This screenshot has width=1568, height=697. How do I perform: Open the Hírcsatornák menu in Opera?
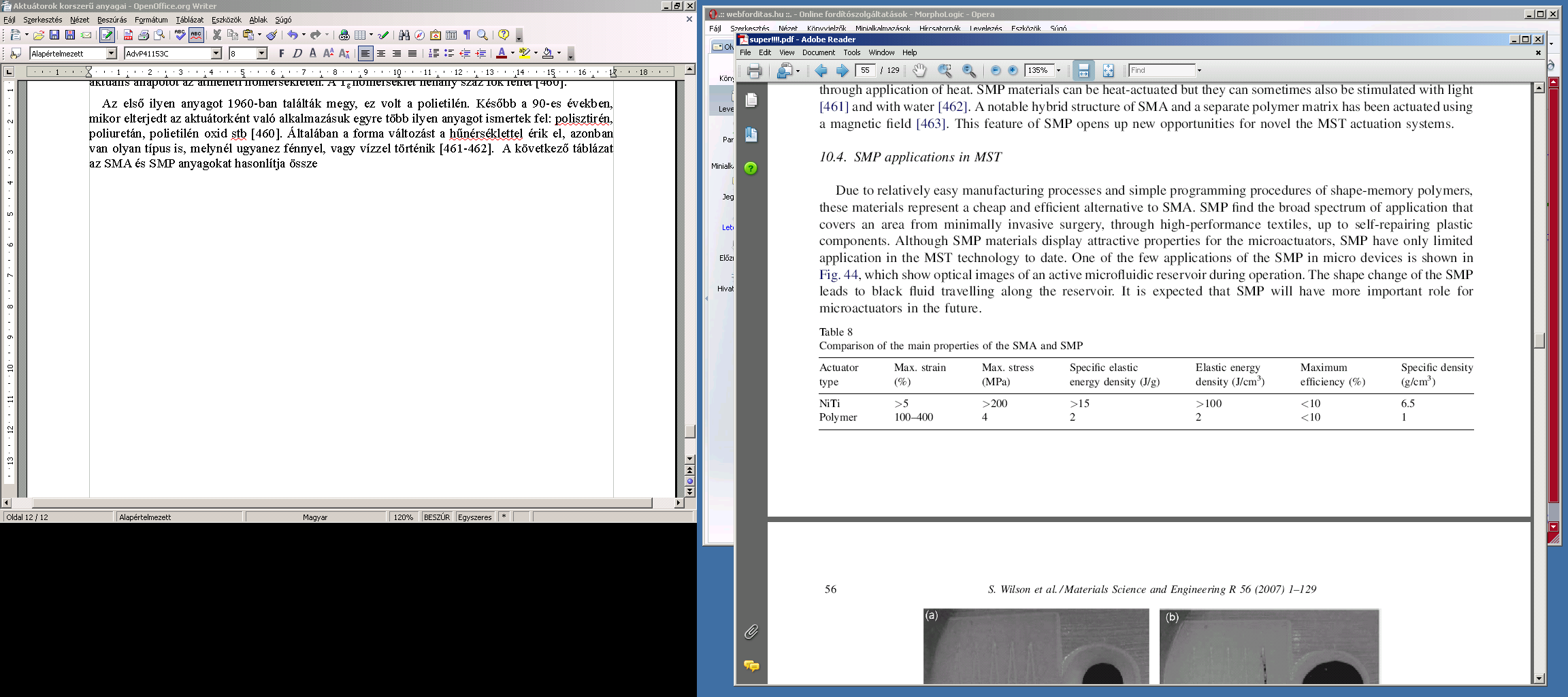pyautogui.click(x=939, y=29)
